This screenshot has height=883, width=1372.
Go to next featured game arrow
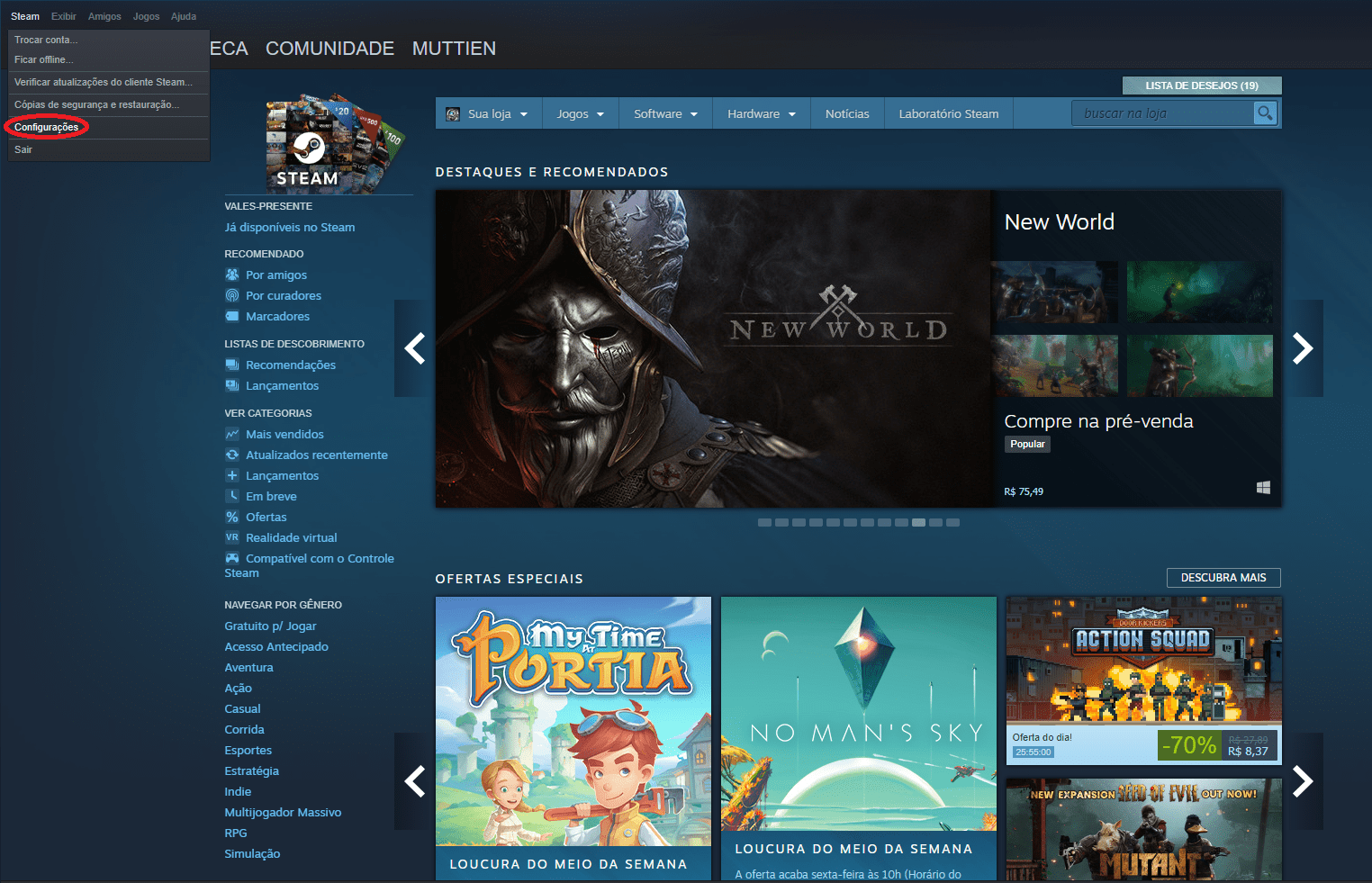point(1303,348)
